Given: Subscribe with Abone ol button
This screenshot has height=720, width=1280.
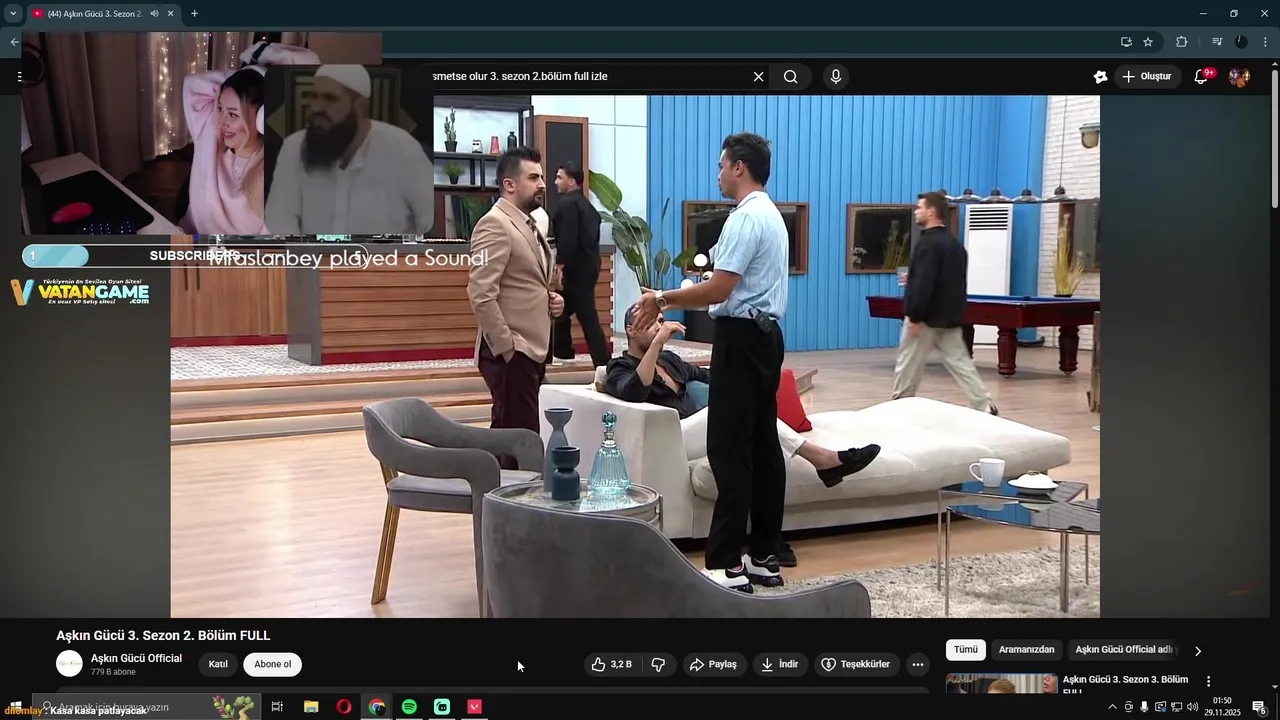Looking at the screenshot, I should (x=272, y=664).
